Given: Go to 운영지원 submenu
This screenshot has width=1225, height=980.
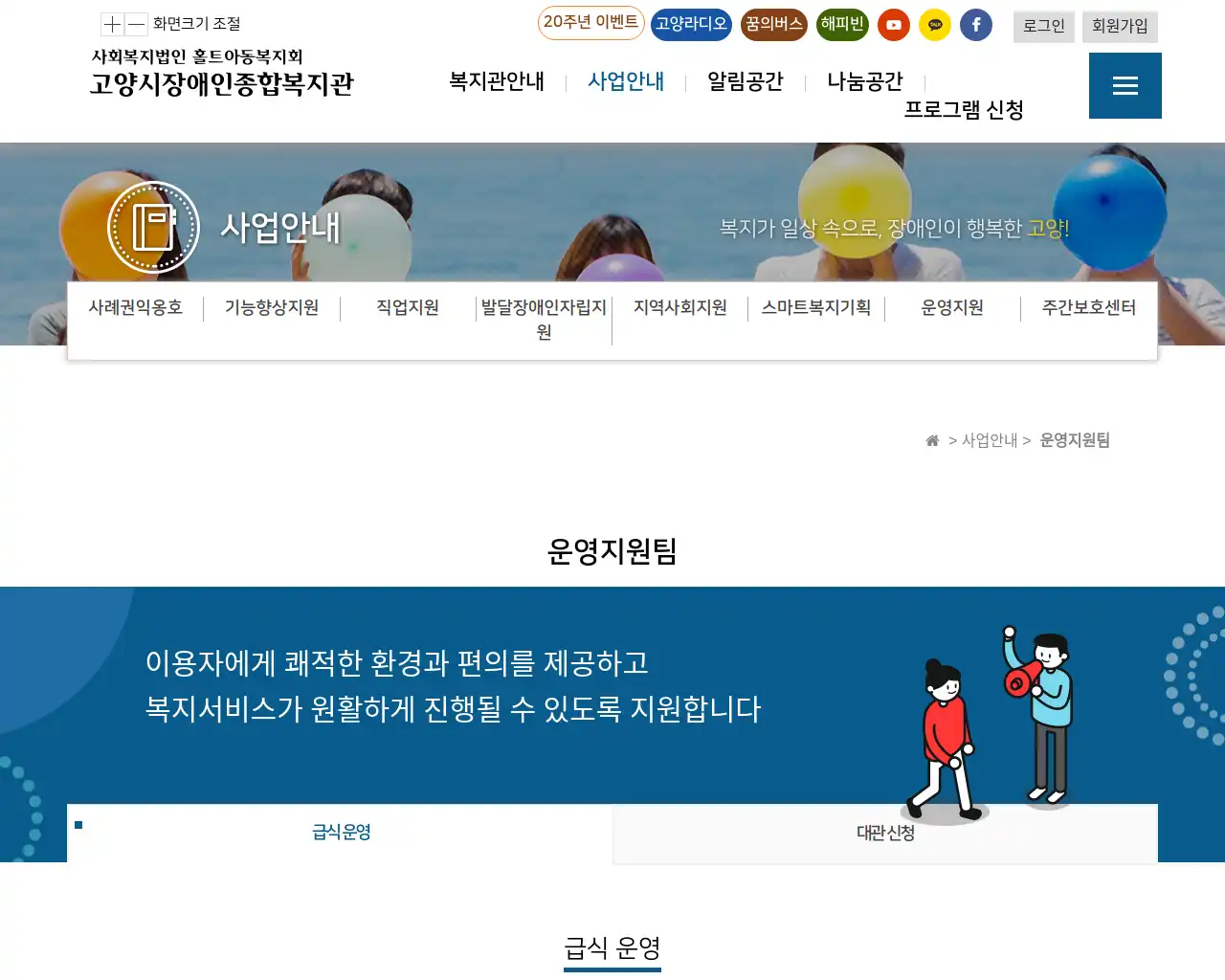Looking at the screenshot, I should point(952,308).
